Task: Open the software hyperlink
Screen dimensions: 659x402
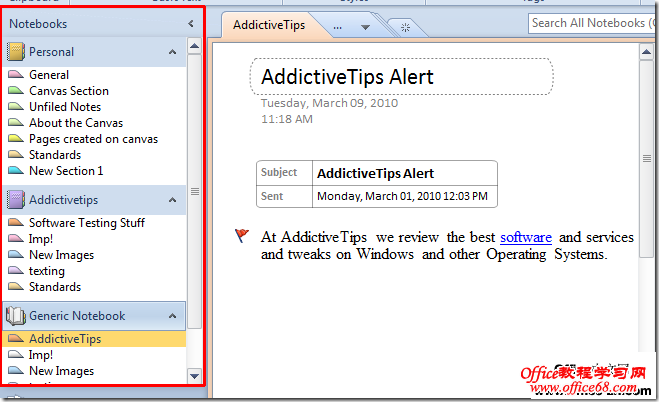Action: (x=526, y=237)
